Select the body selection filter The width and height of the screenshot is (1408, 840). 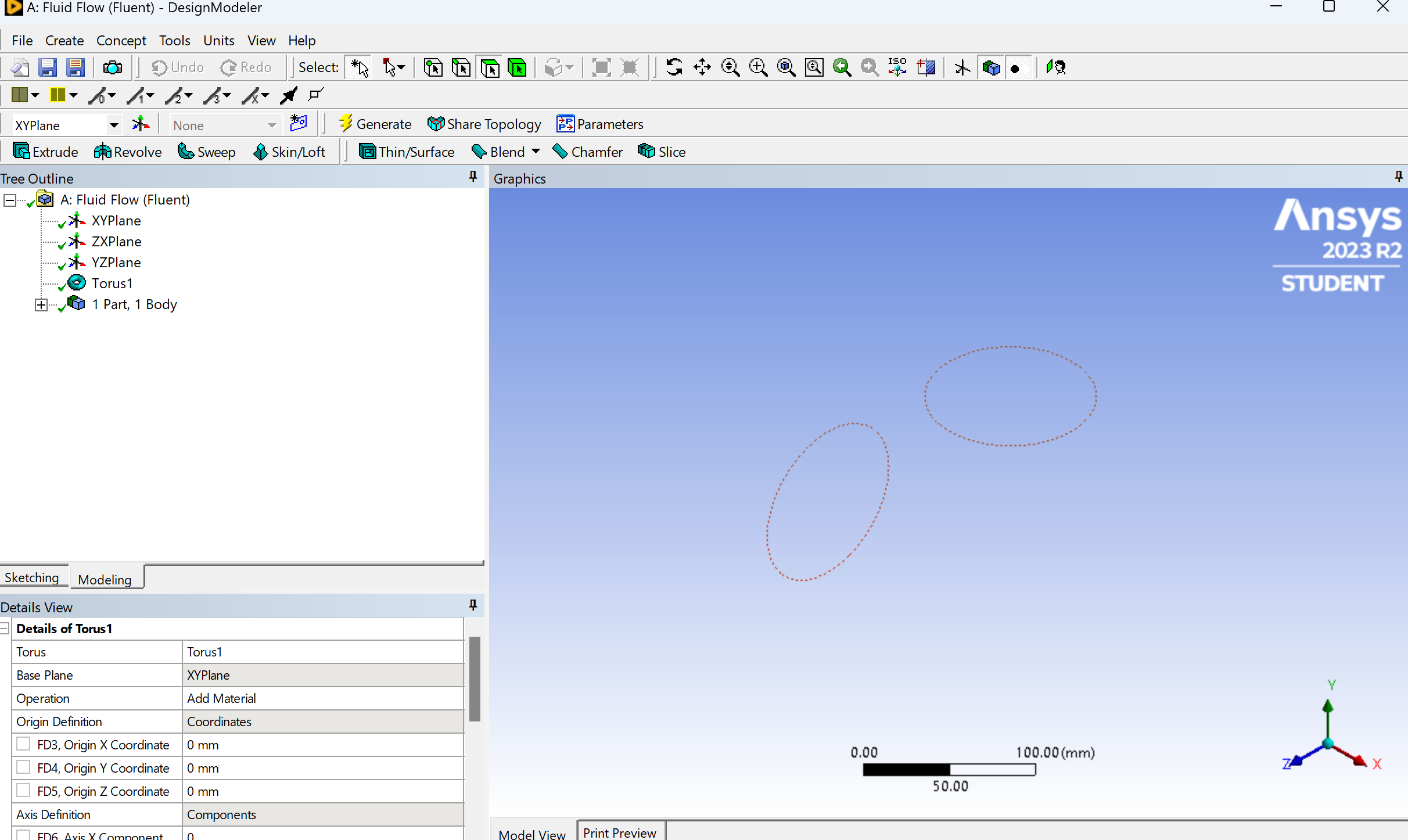point(517,68)
